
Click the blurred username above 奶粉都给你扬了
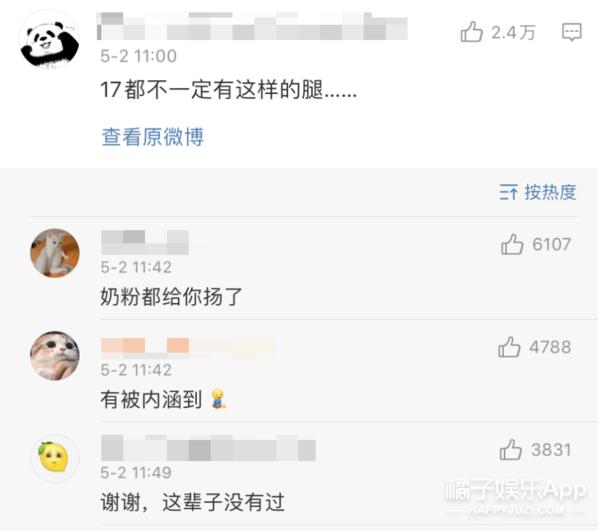145,242
